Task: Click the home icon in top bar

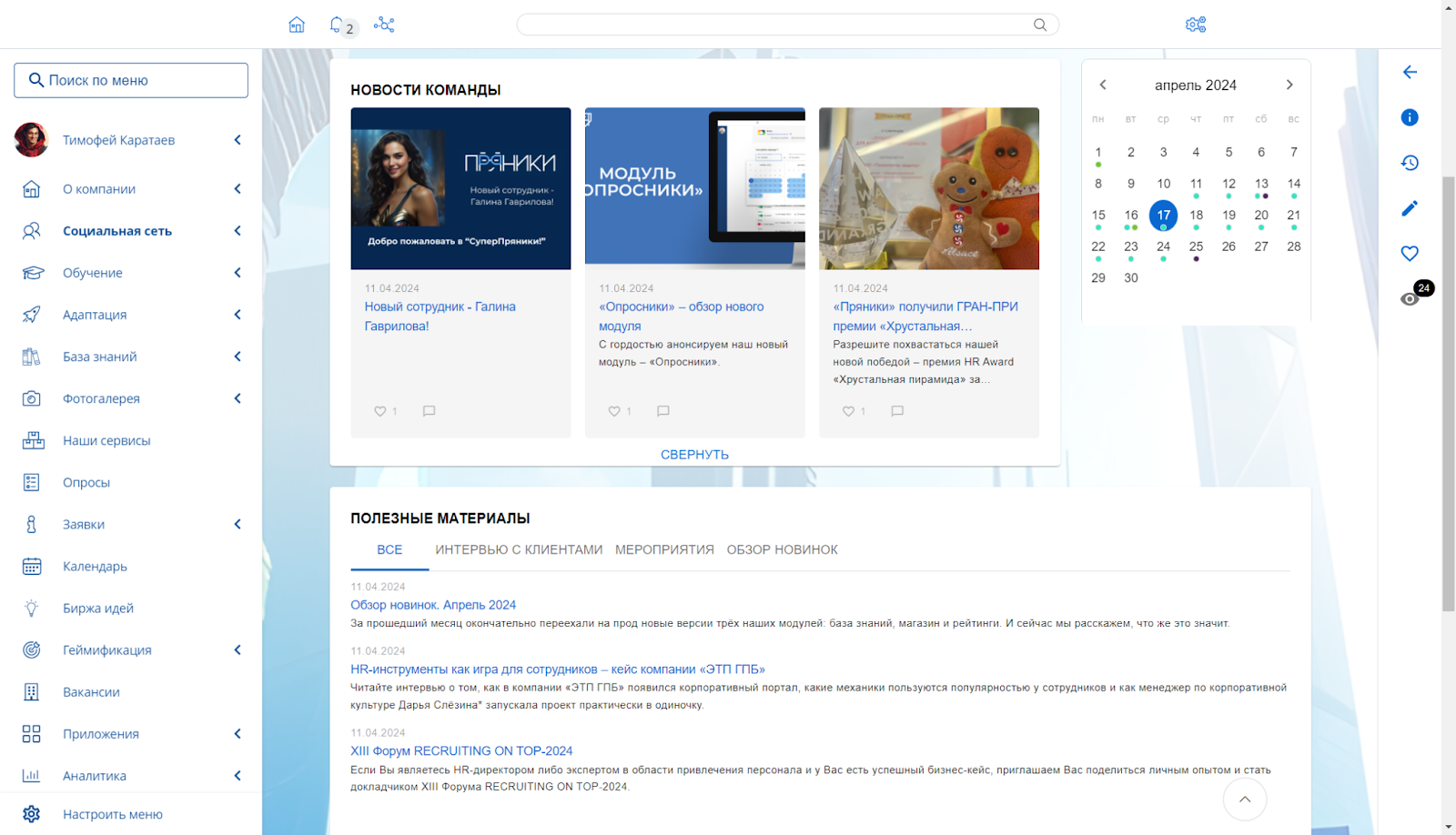Action: tap(297, 25)
